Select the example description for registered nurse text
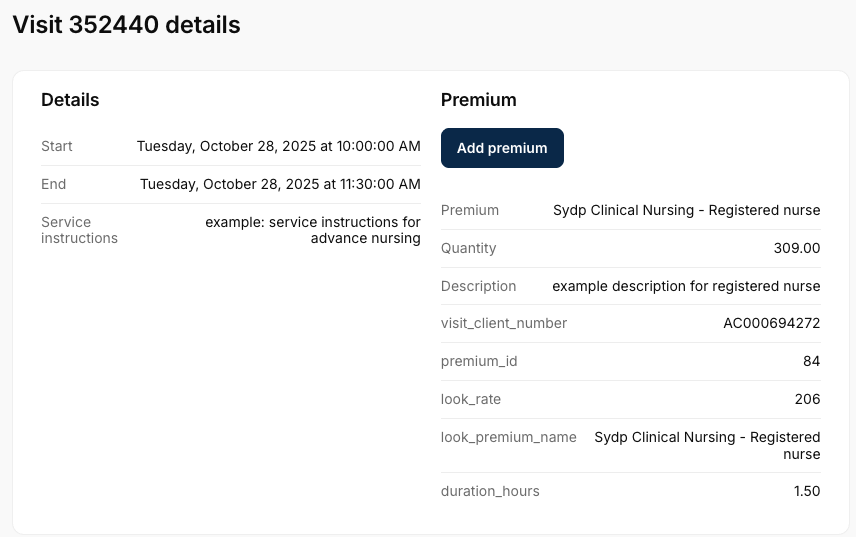Viewport: 856px width, 537px height. pyautogui.click(x=686, y=286)
